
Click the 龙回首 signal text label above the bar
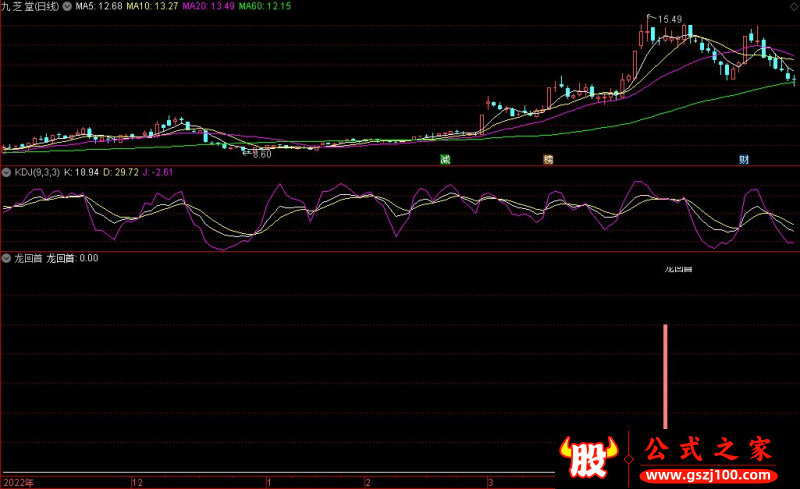pyautogui.click(x=679, y=269)
